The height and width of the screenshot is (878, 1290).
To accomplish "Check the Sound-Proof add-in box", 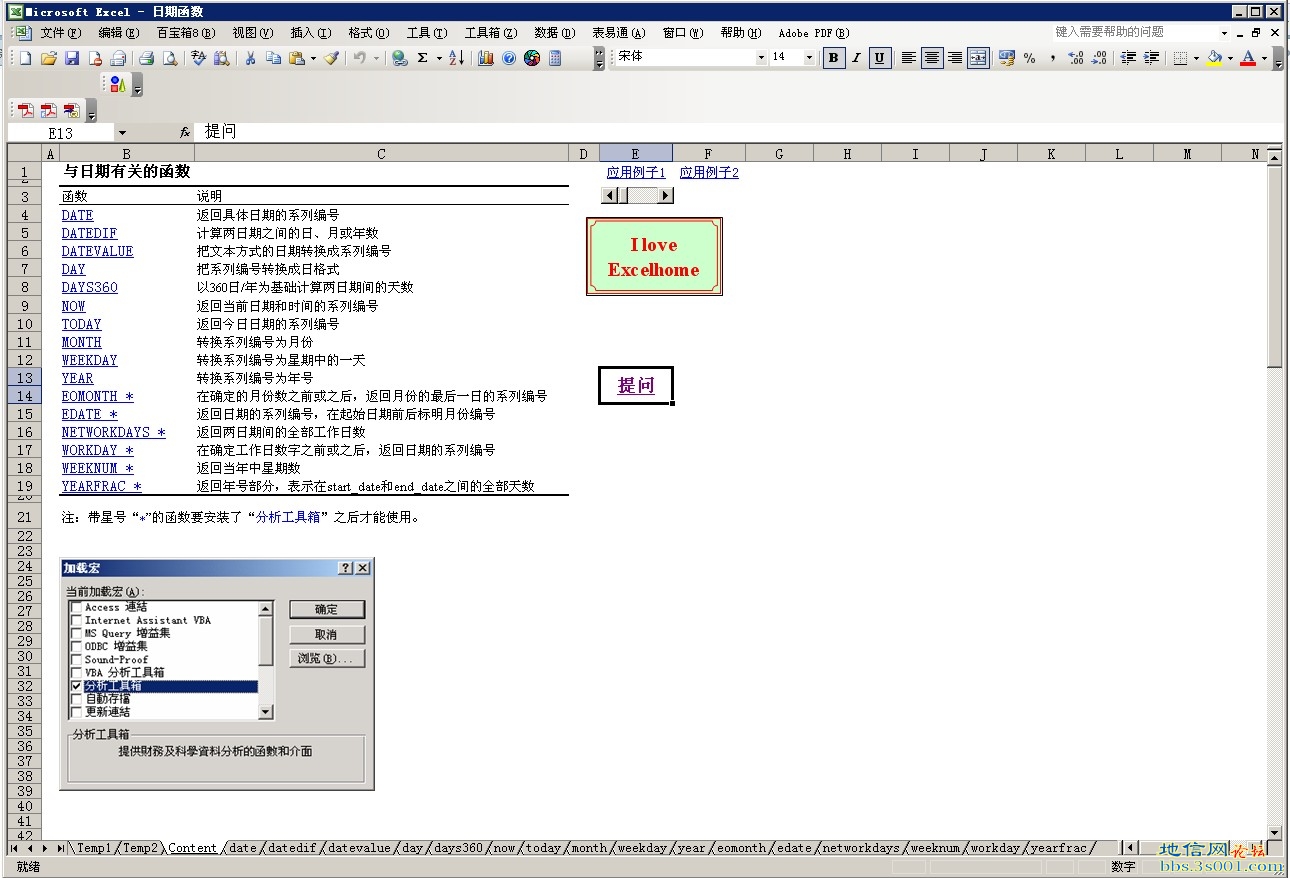I will (x=77, y=660).
